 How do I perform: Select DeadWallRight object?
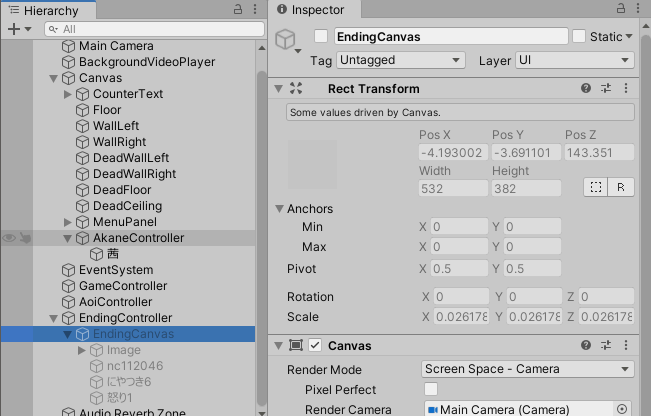tap(135, 174)
